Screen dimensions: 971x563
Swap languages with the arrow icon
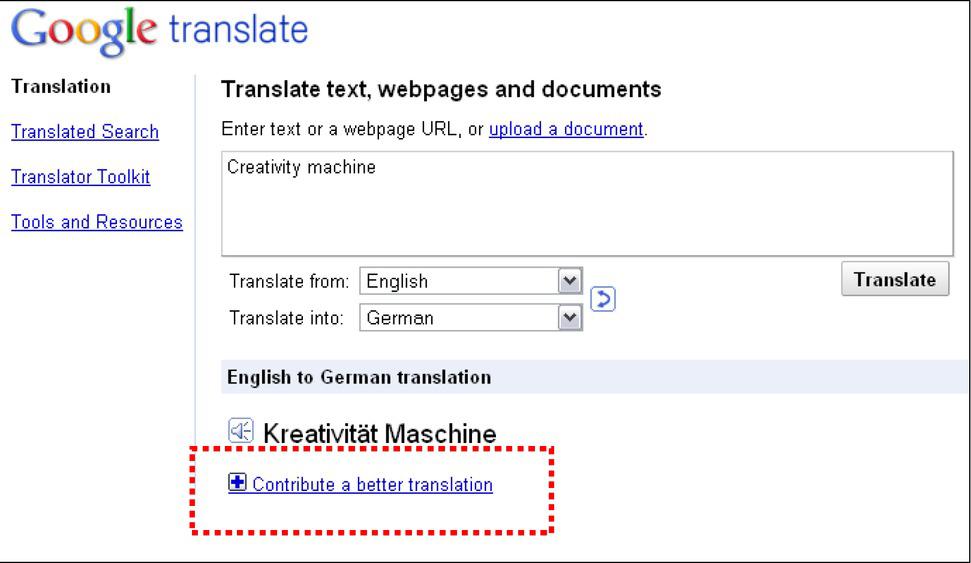[x=601, y=299]
